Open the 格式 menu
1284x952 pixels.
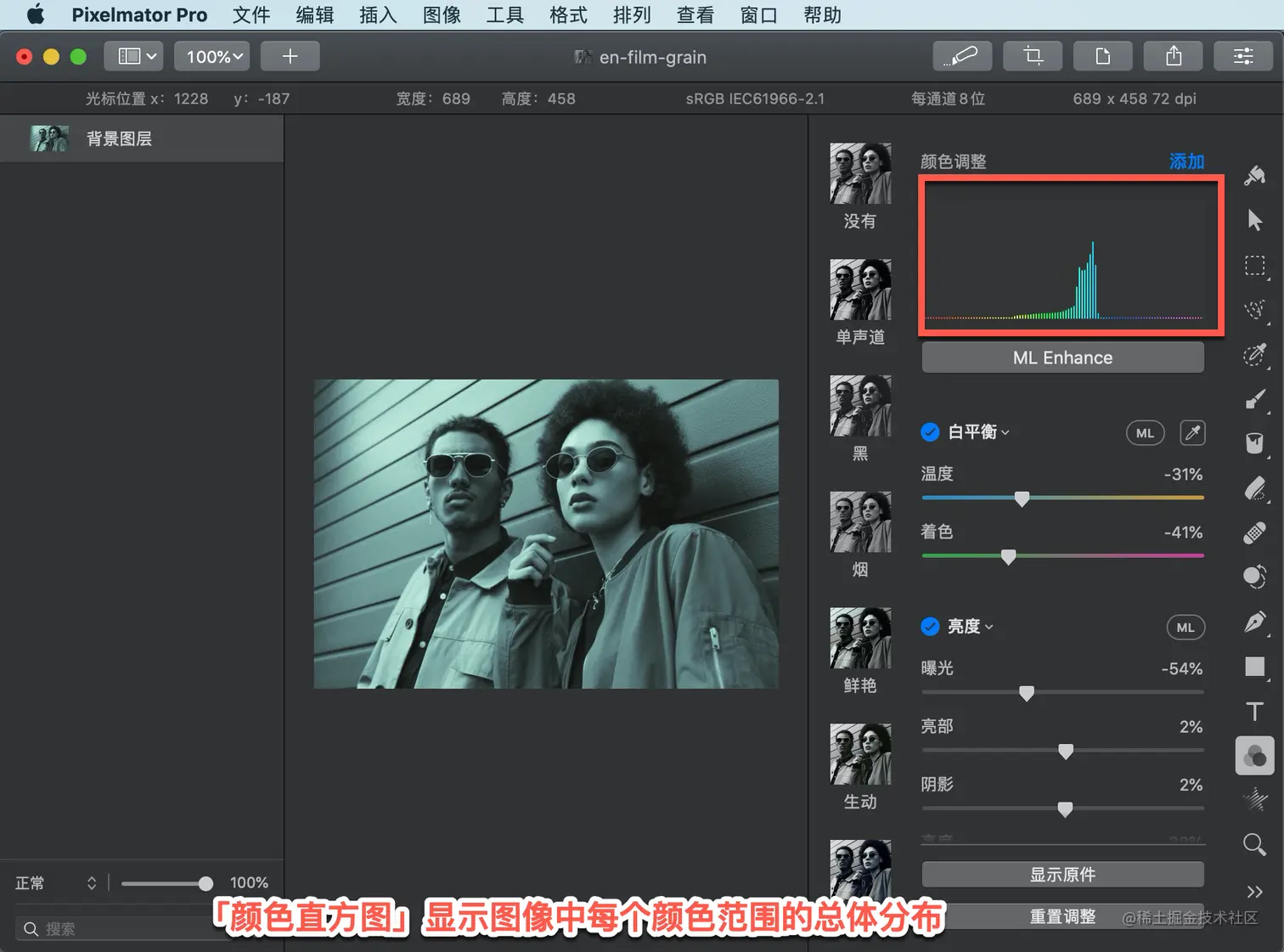568,15
